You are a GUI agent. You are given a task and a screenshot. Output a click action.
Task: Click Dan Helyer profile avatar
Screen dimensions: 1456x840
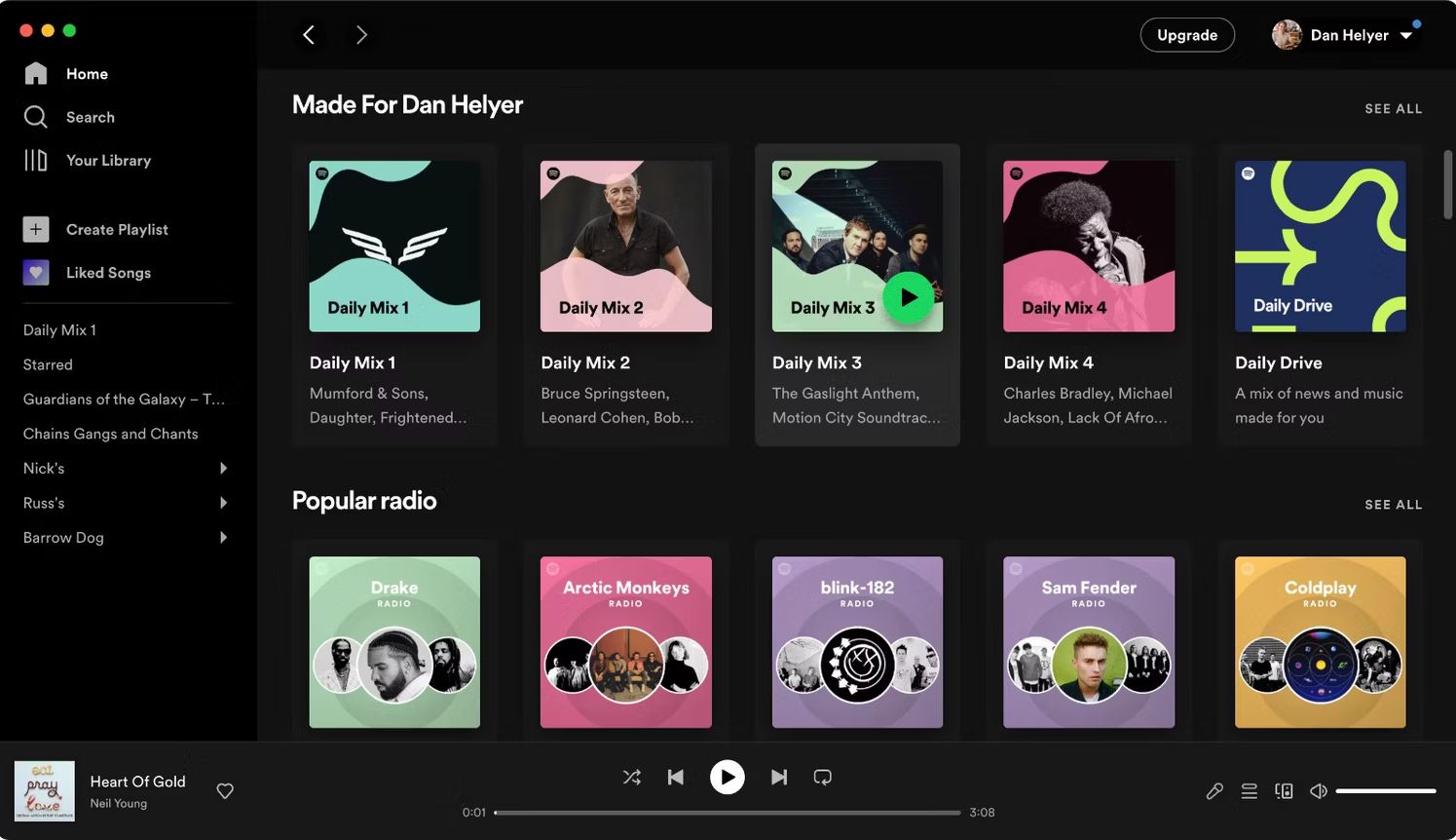[1287, 35]
